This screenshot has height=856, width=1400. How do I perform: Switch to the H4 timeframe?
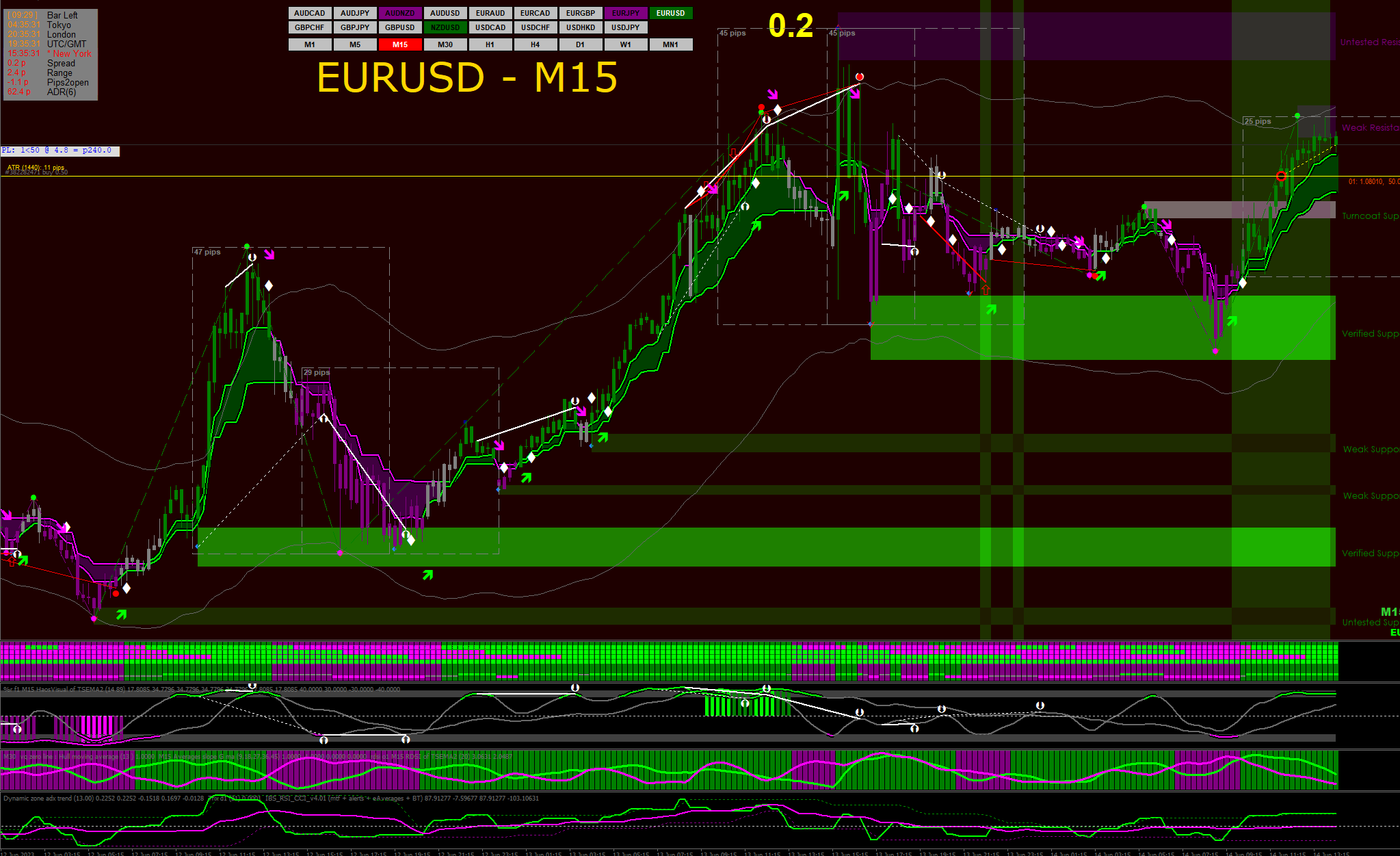tap(536, 44)
